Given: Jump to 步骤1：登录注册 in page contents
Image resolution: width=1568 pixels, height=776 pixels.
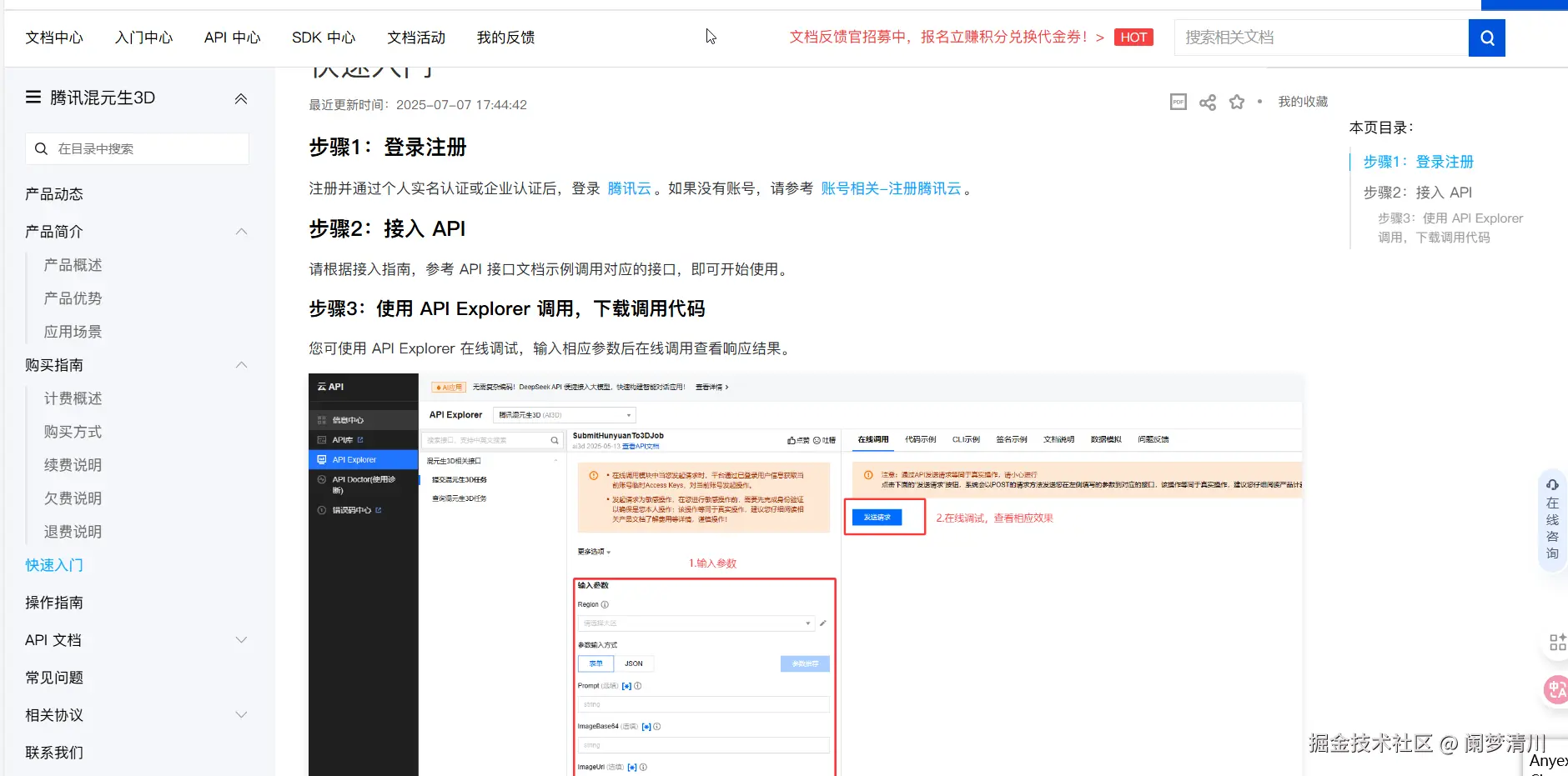Looking at the screenshot, I should (1418, 162).
